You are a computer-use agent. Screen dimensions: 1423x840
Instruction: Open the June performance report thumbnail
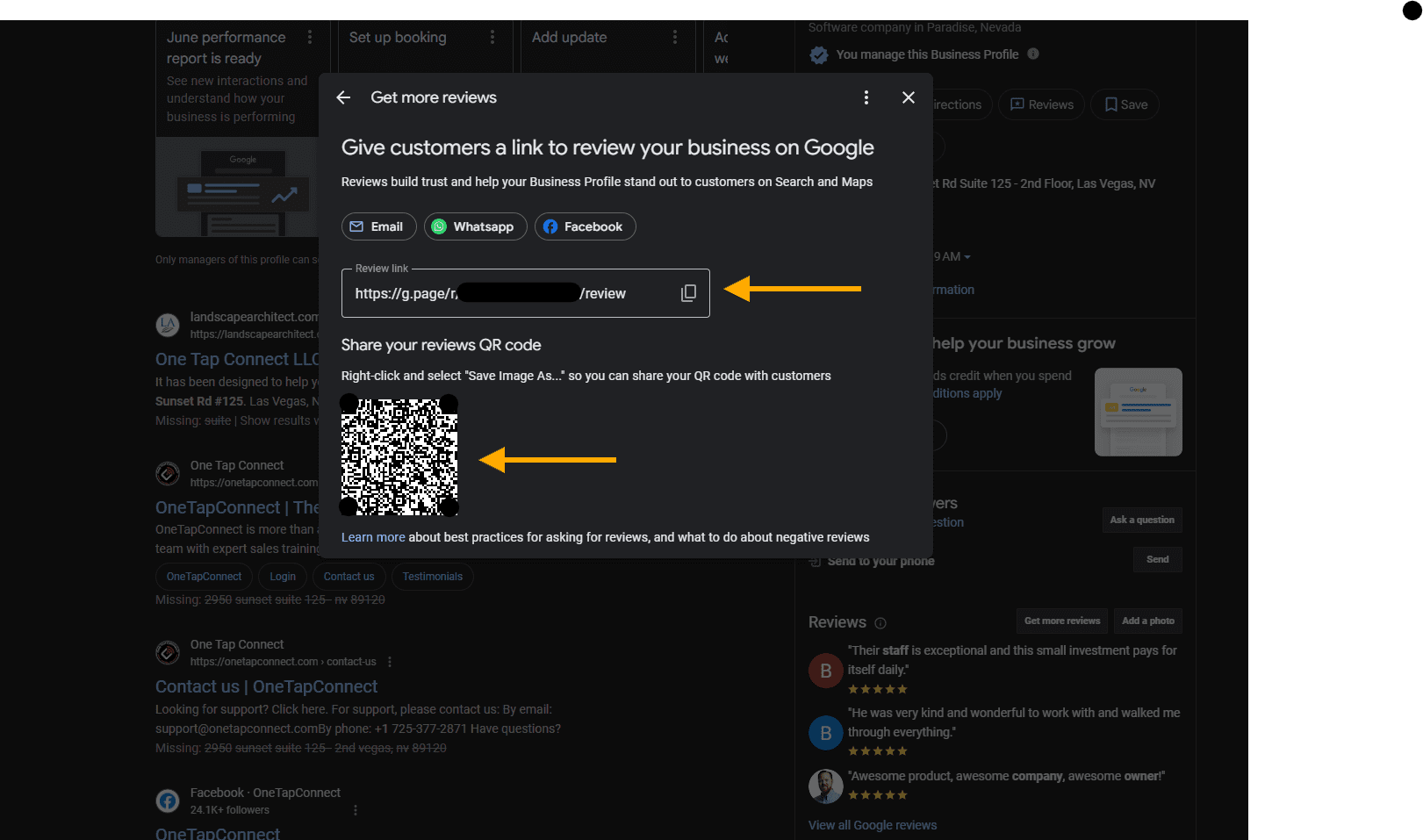click(x=237, y=187)
